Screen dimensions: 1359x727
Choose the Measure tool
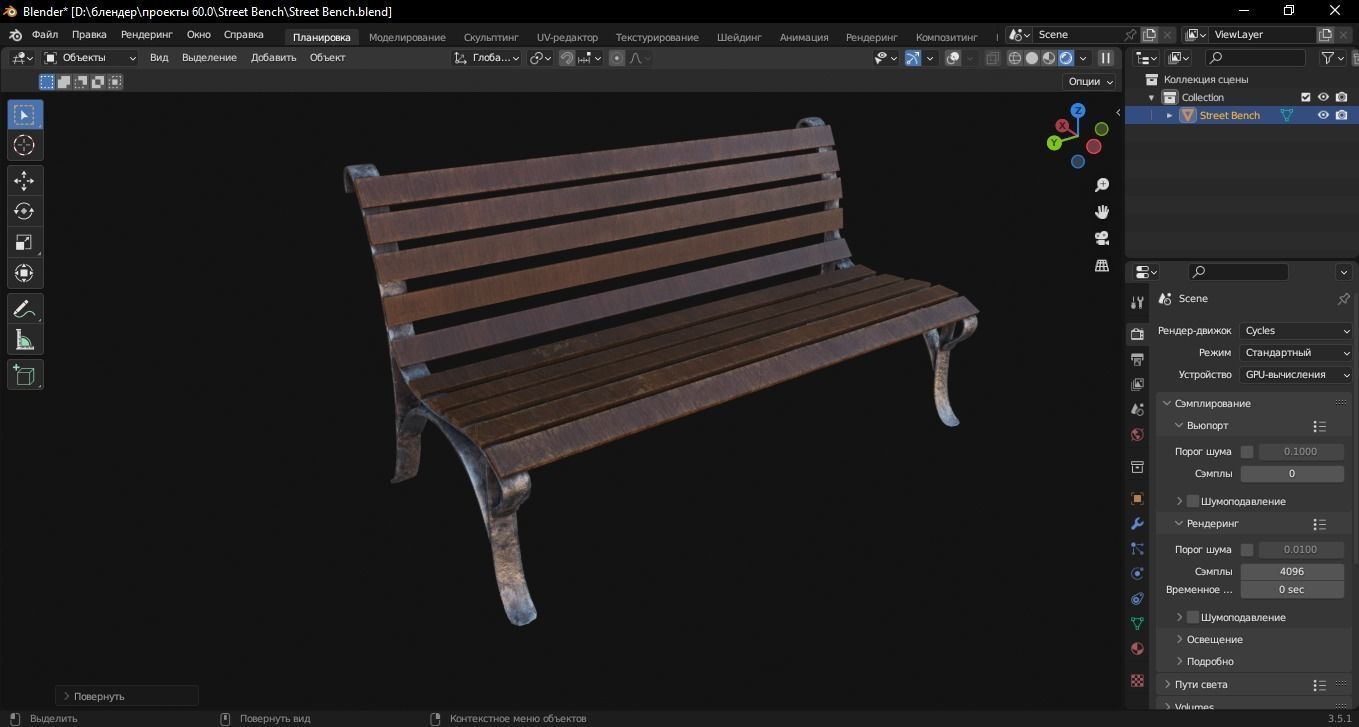click(x=25, y=340)
